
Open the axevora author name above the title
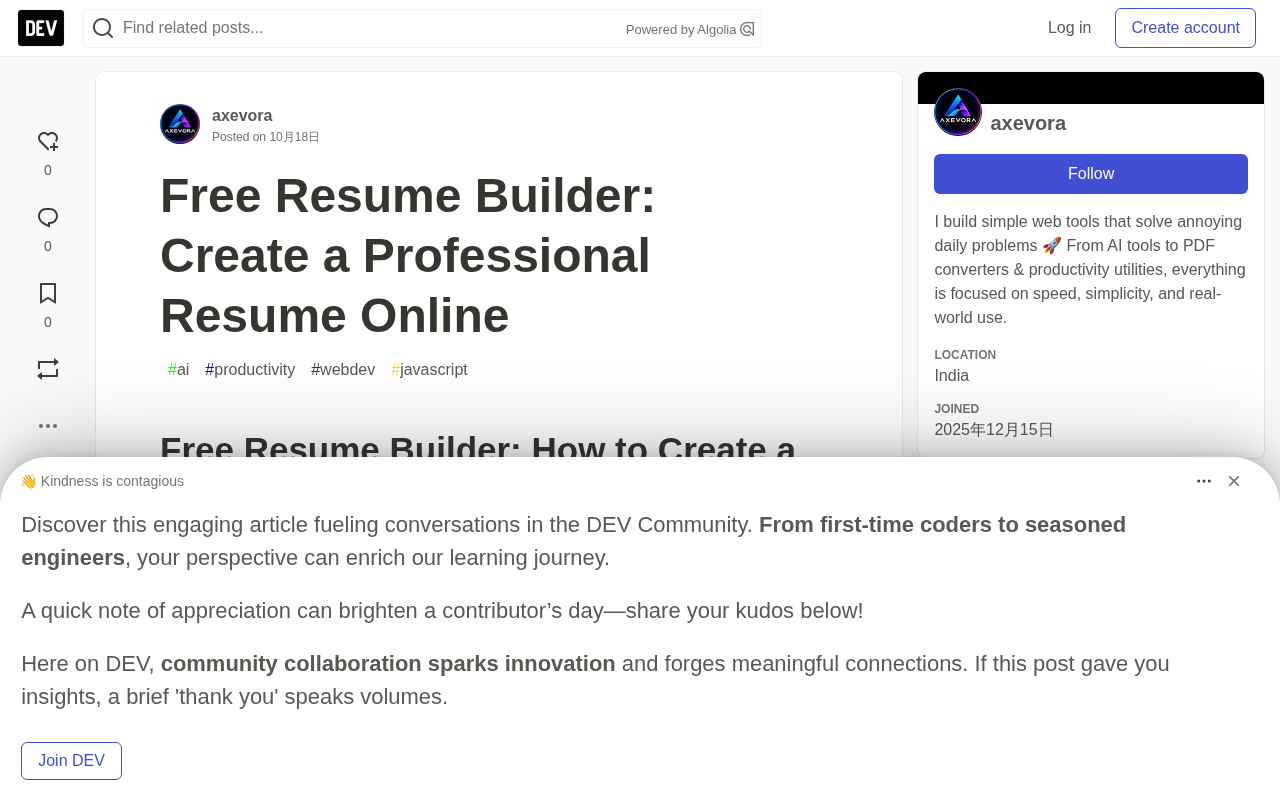click(x=242, y=115)
